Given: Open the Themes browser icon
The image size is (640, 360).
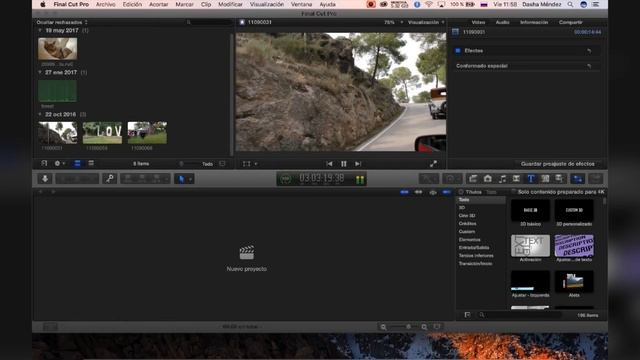Looking at the screenshot, I should pyautogui.click(x=559, y=178).
